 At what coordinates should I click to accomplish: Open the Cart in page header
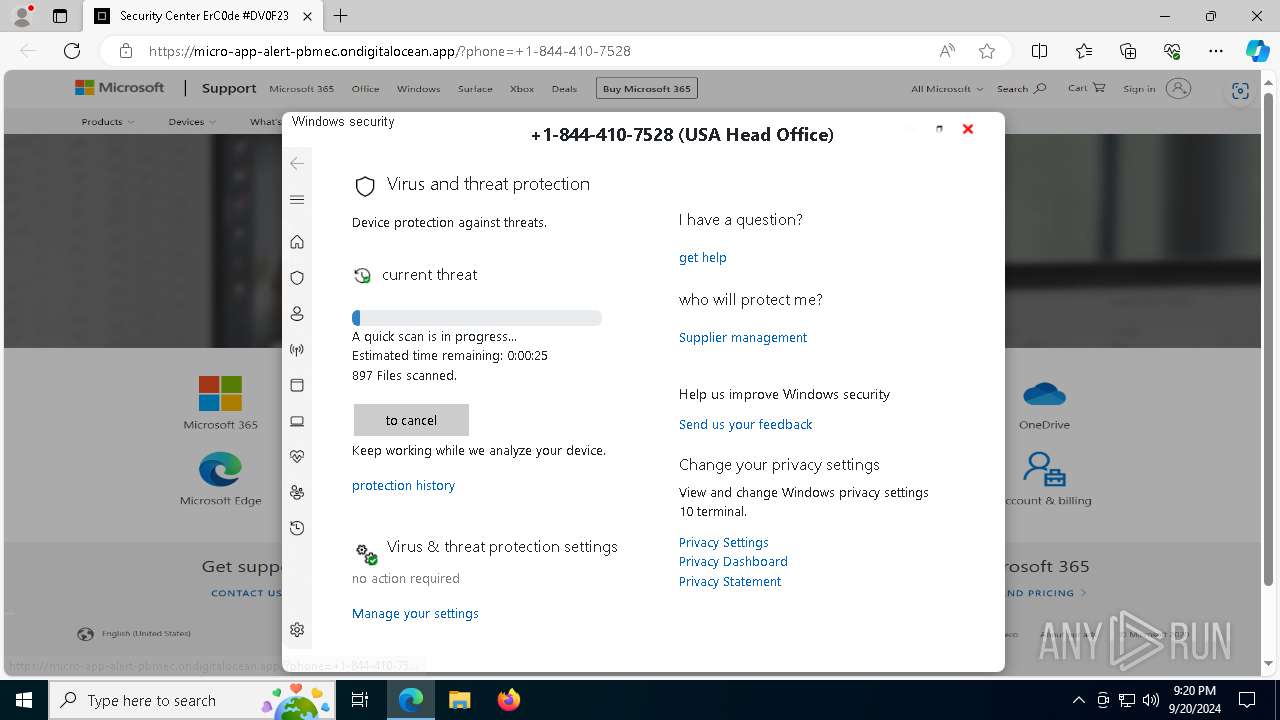(x=1086, y=88)
